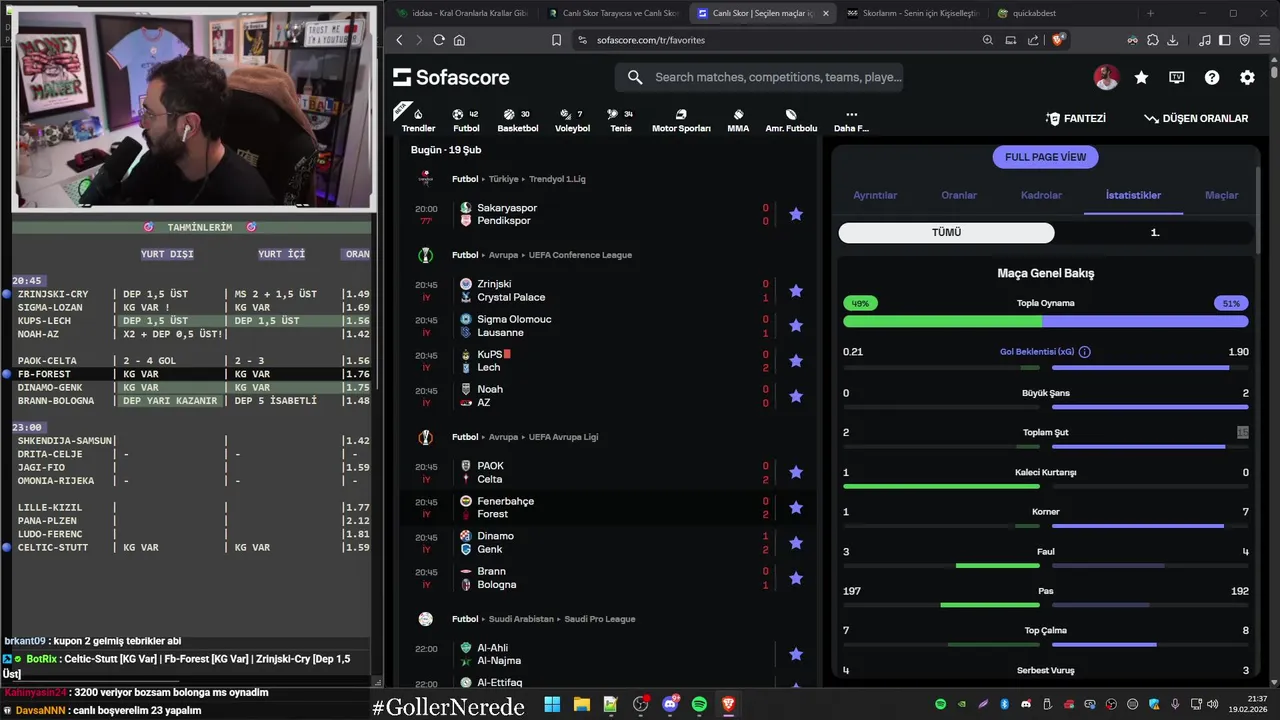1280x720 pixels.
Task: Unfavorite the Sigma Olomouc vs Lausanne match
Action: [x=796, y=326]
